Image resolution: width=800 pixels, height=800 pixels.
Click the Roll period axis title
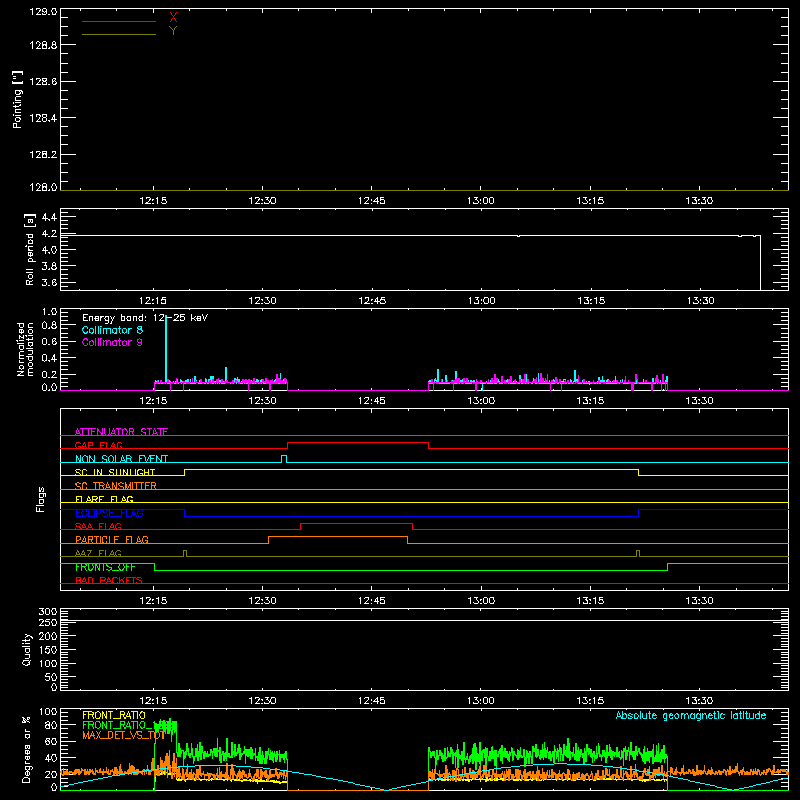point(30,249)
